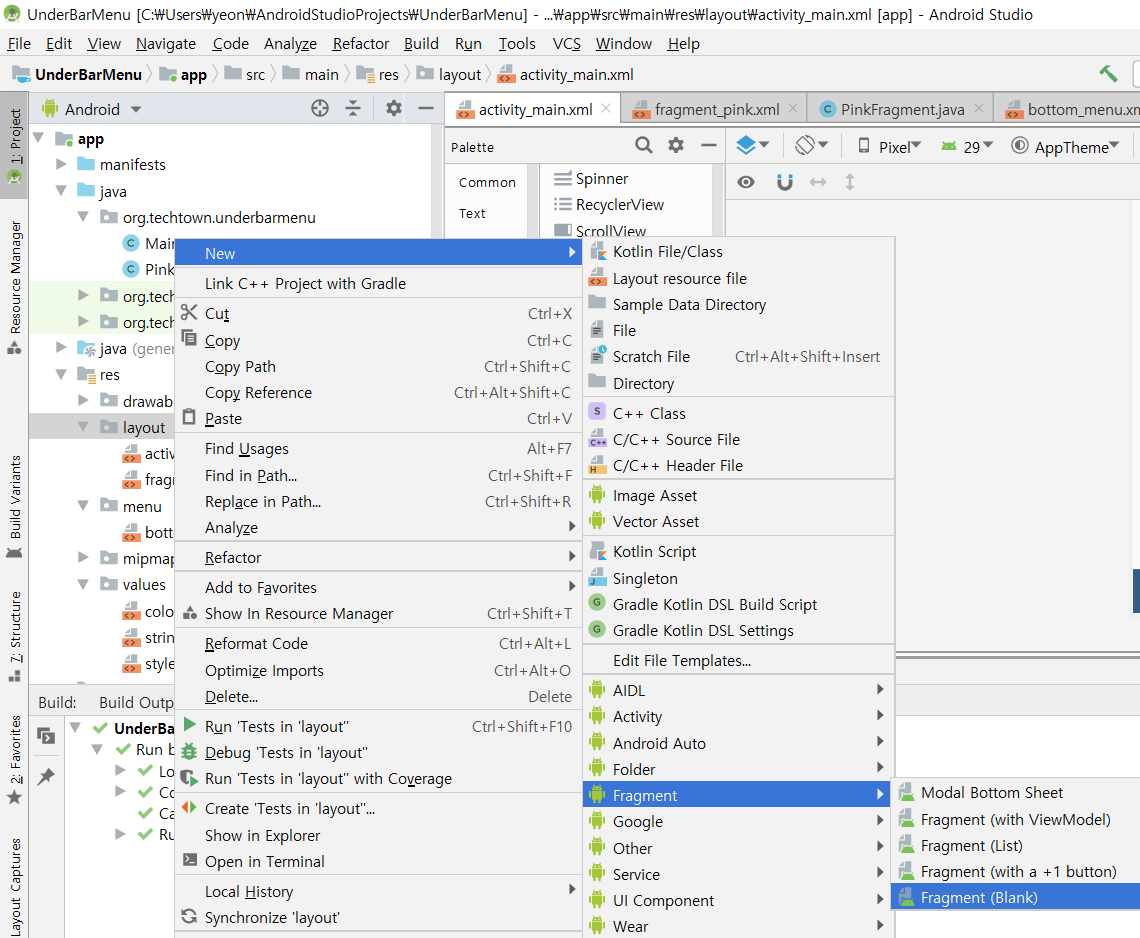Select Copy in the context menu
Viewport: 1140px width, 938px height.
pyautogui.click(x=378, y=340)
